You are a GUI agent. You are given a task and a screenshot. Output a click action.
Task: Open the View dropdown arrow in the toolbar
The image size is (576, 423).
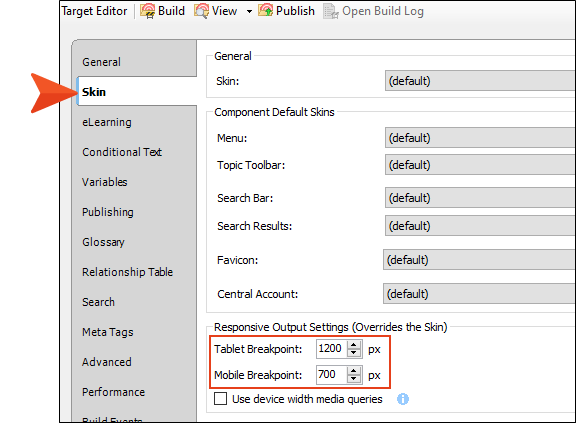(x=249, y=11)
